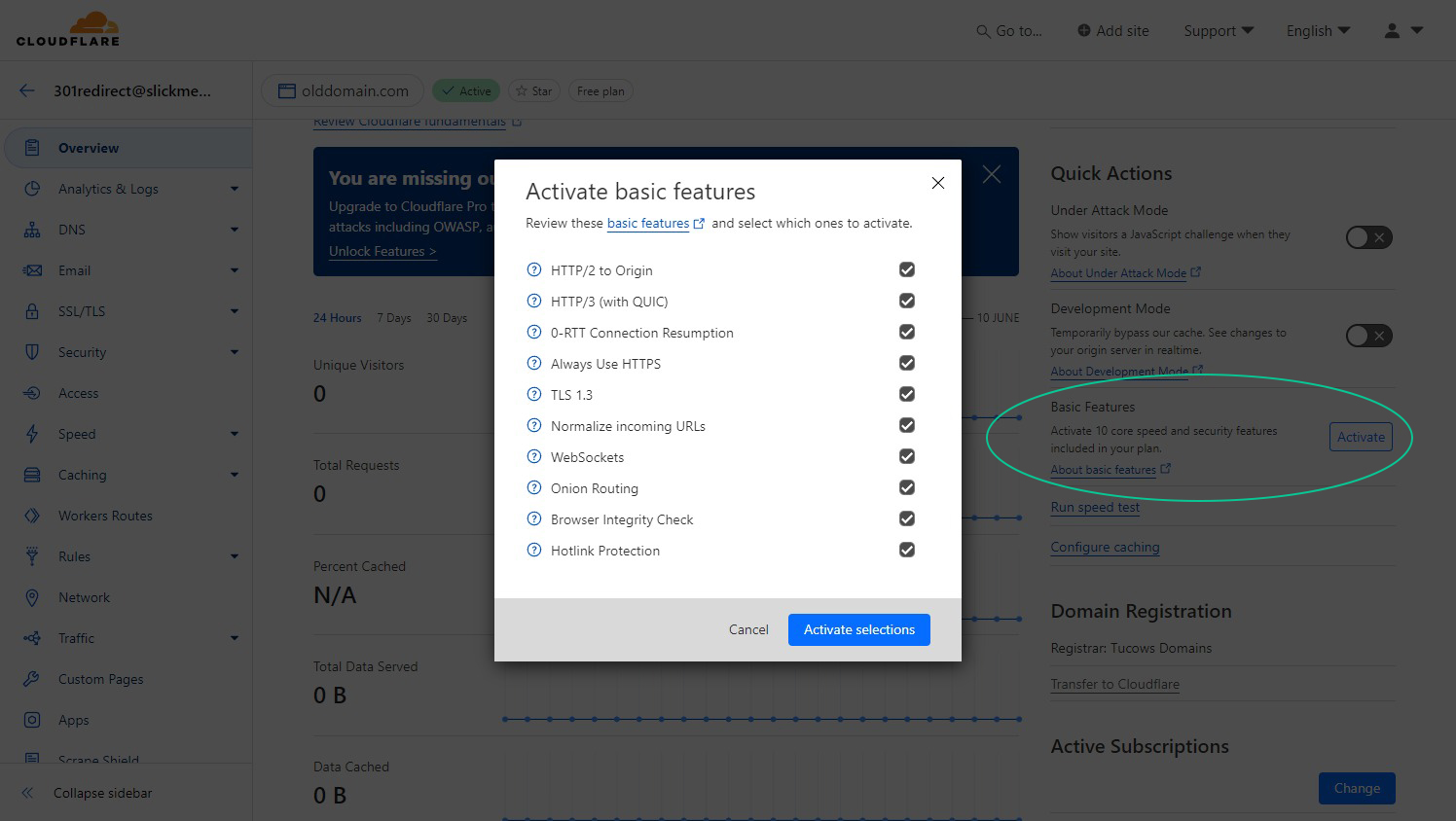Uncheck the TLS 1.3 checkbox

tap(907, 394)
